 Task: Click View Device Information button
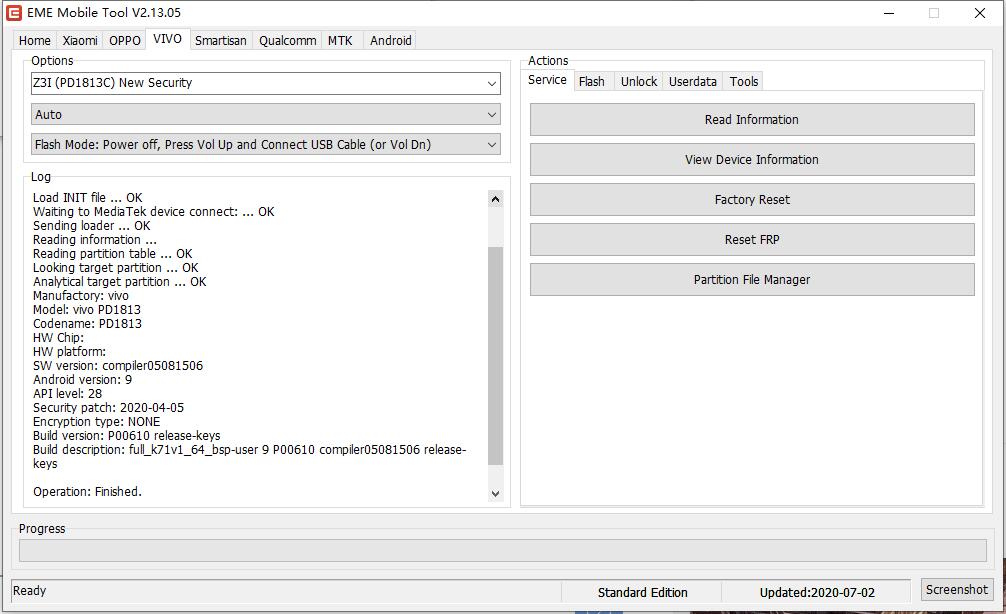pos(752,160)
